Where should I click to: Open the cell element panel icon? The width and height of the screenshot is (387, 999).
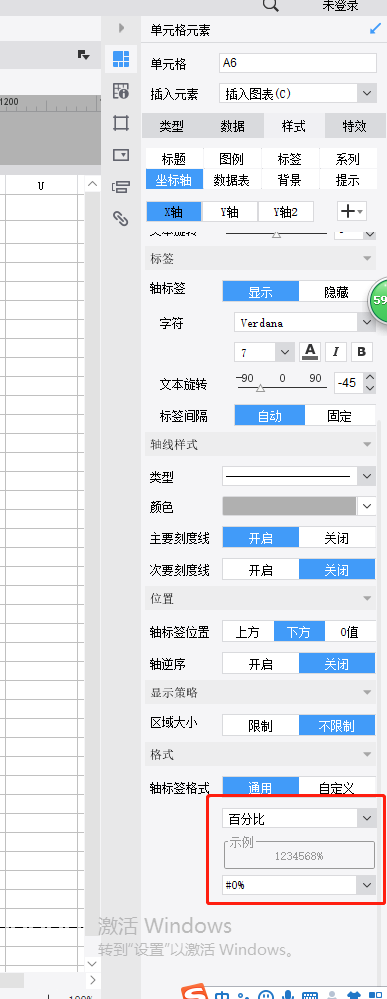(x=121, y=59)
